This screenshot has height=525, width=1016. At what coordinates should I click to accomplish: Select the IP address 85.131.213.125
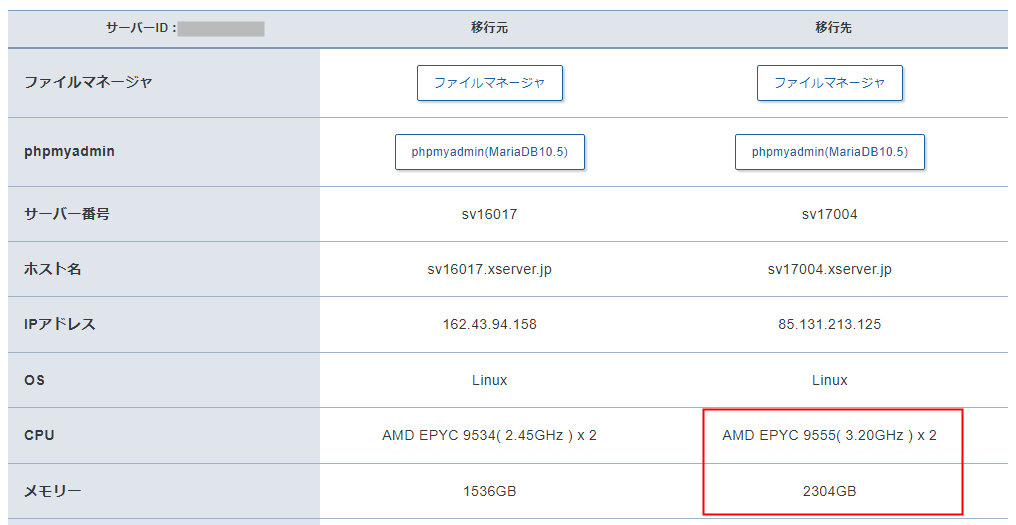click(x=829, y=325)
